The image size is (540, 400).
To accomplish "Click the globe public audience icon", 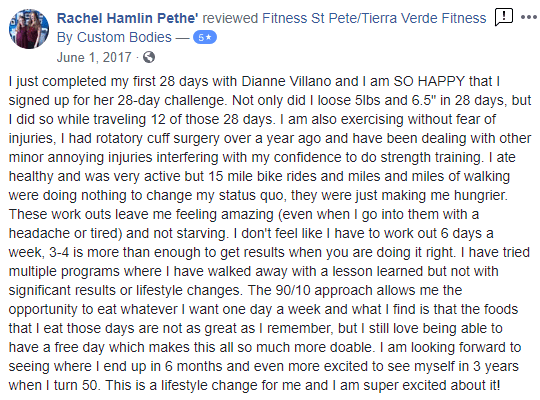I will point(149,57).
